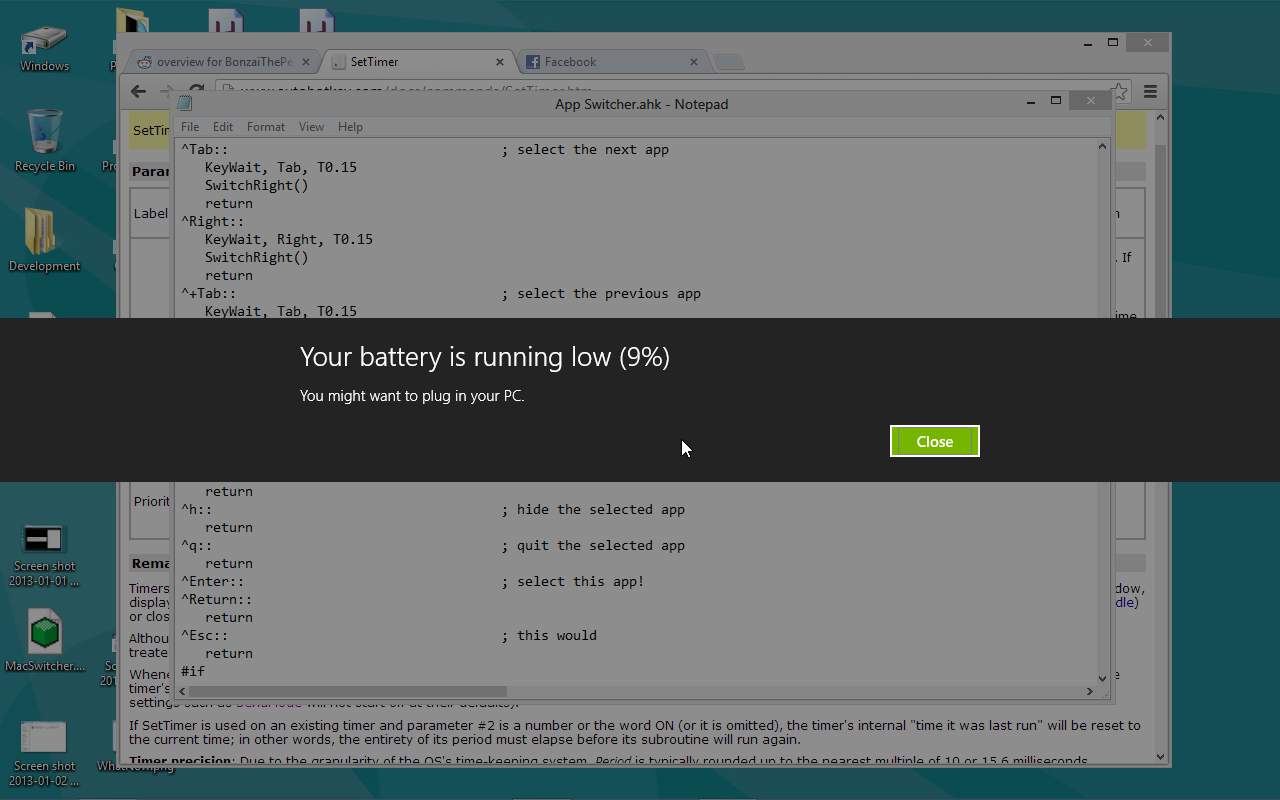The image size is (1280, 800).
Task: Maximize the App Switcher.ahk Notepad window
Action: pyautogui.click(x=1055, y=101)
